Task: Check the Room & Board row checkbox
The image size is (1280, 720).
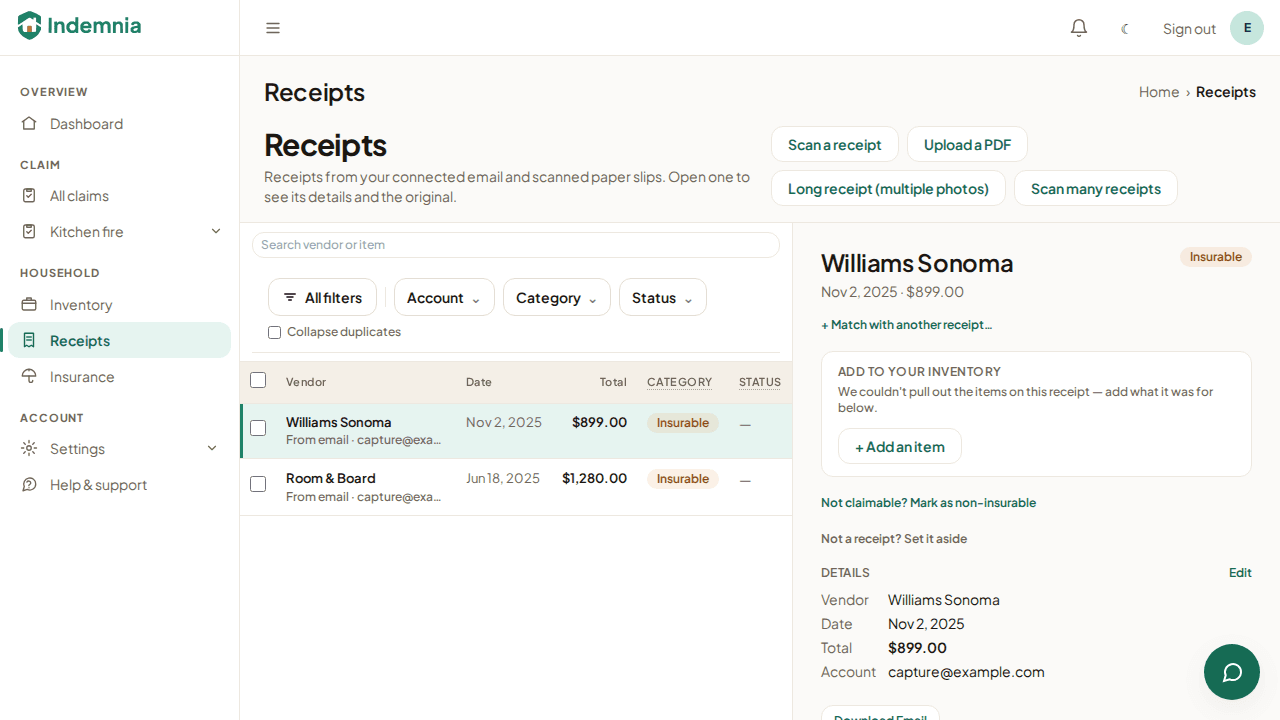Action: point(258,484)
